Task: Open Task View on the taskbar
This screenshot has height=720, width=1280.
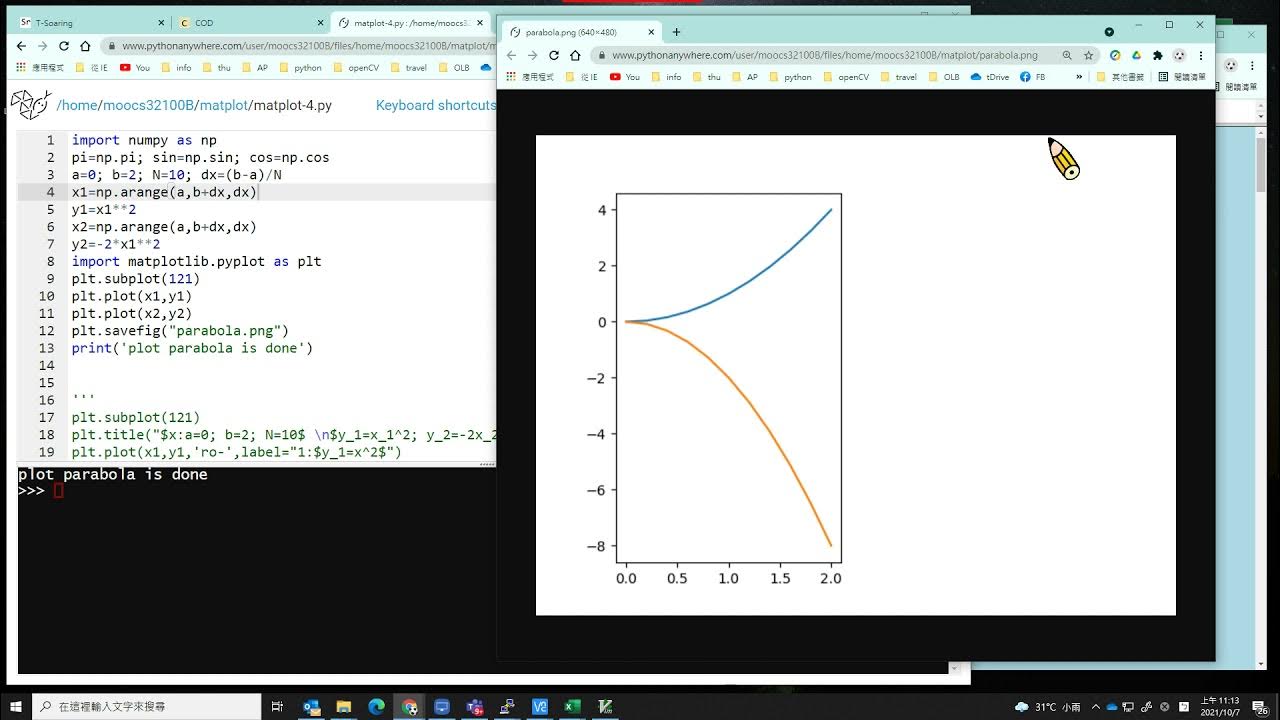Action: pos(277,707)
